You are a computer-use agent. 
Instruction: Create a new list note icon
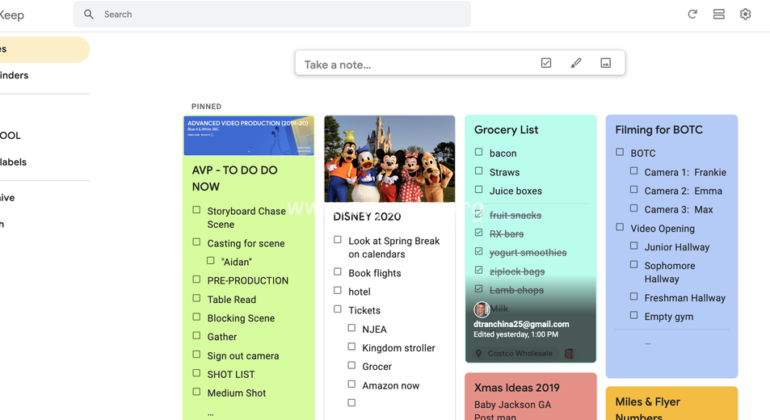[546, 63]
